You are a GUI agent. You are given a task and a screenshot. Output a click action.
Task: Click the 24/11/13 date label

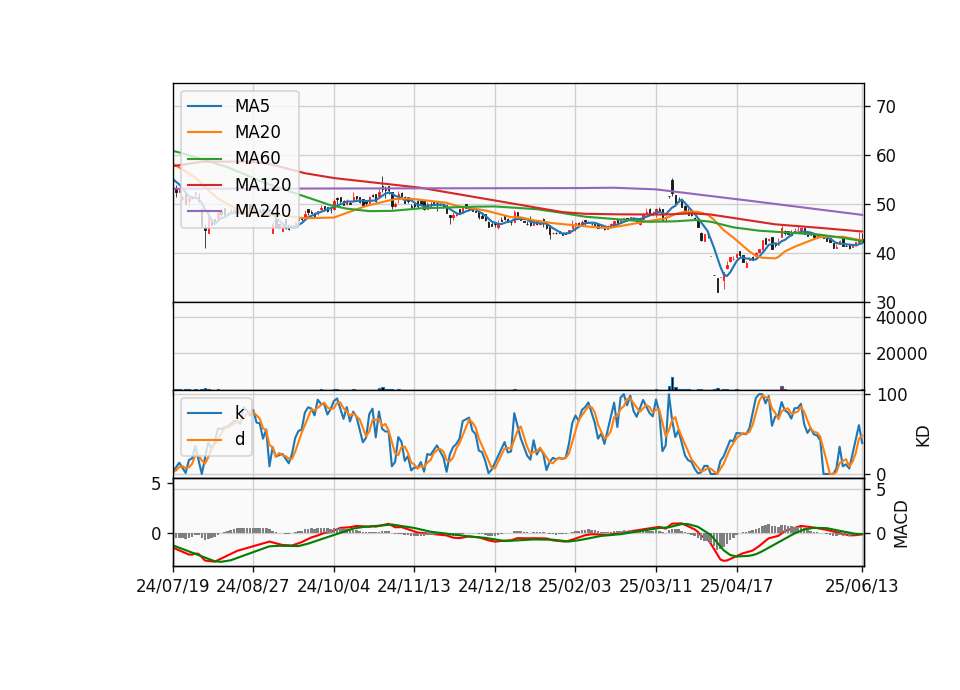[x=414, y=586]
